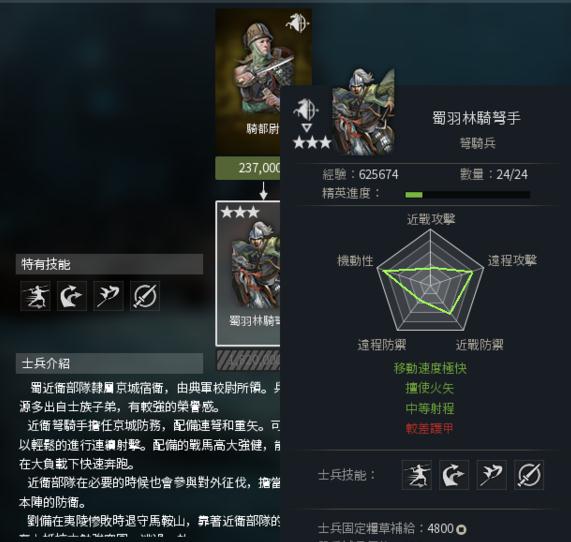Click the striped locked slot below unit card

click(248, 361)
